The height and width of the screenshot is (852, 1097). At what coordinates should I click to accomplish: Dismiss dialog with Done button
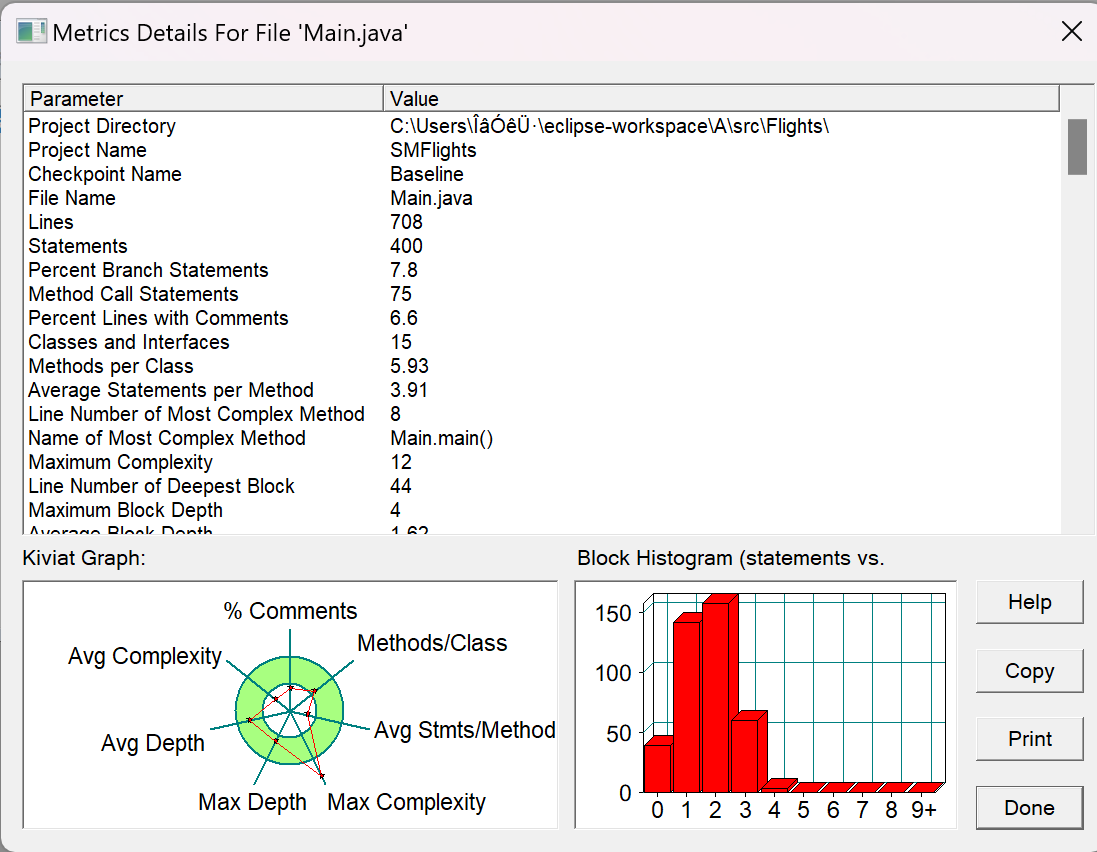(1029, 807)
